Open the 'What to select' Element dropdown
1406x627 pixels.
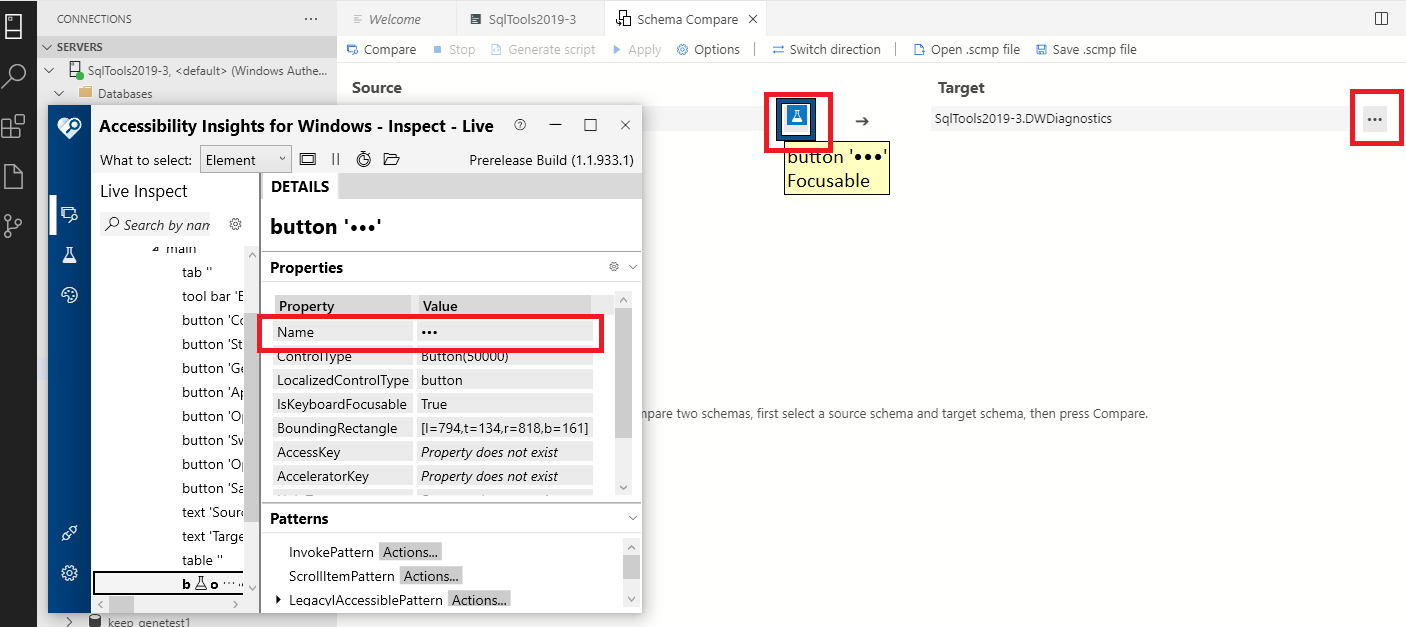(245, 158)
